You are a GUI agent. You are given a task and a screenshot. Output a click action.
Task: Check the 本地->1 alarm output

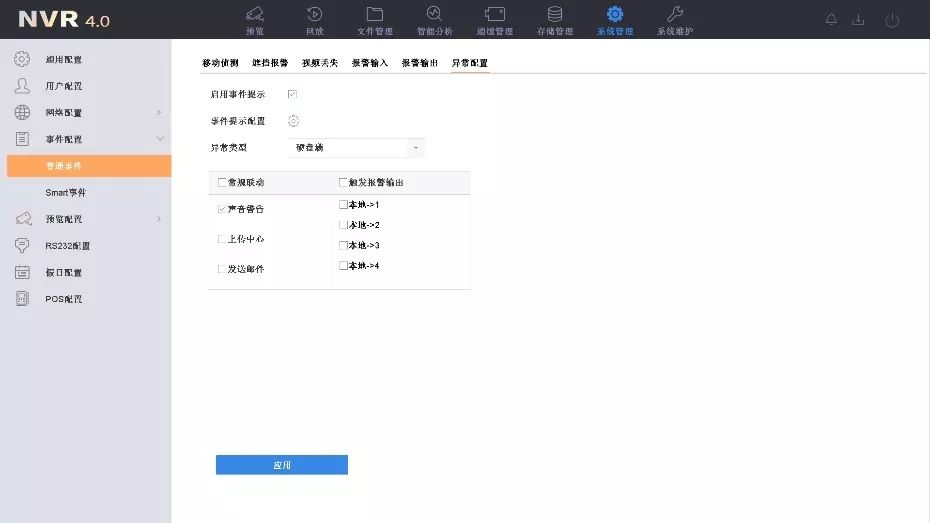343,205
